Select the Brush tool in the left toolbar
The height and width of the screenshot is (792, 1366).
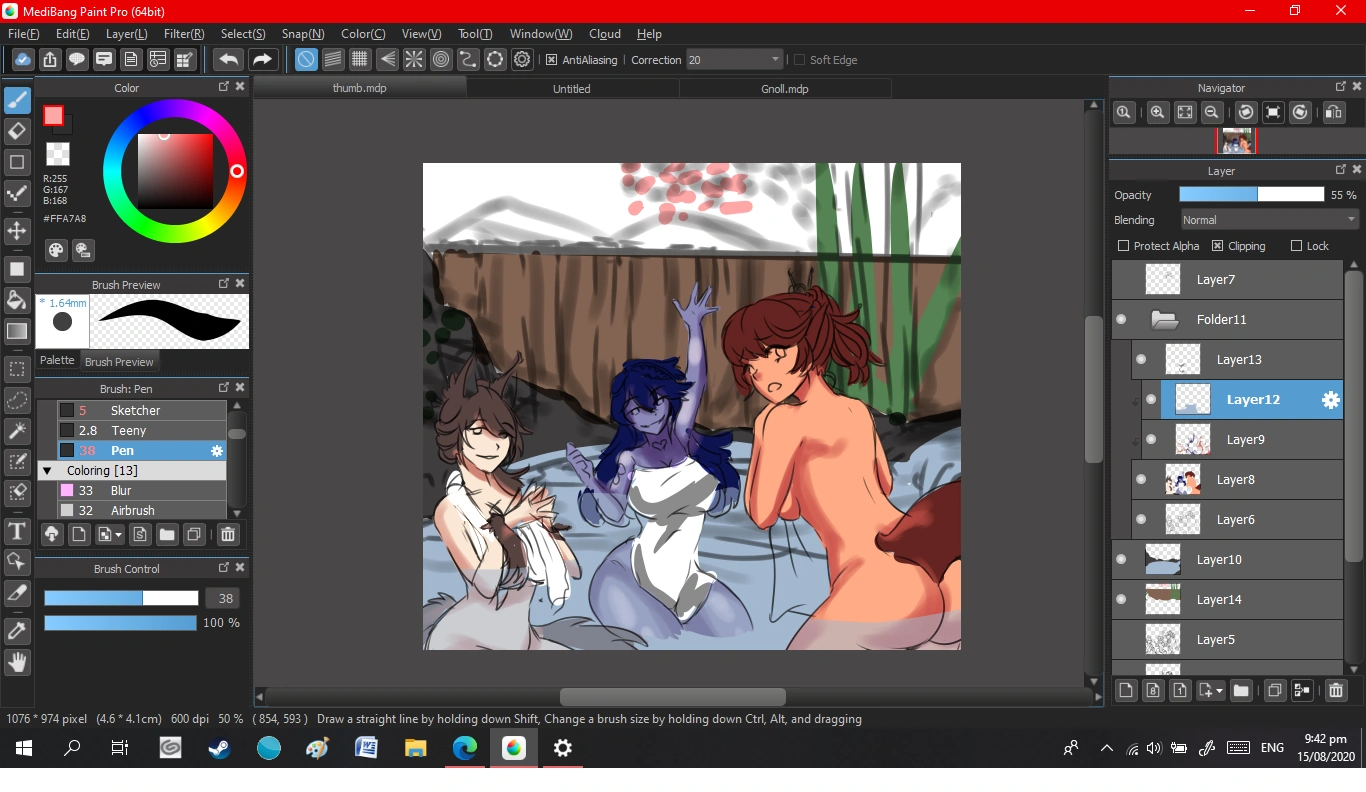17,100
